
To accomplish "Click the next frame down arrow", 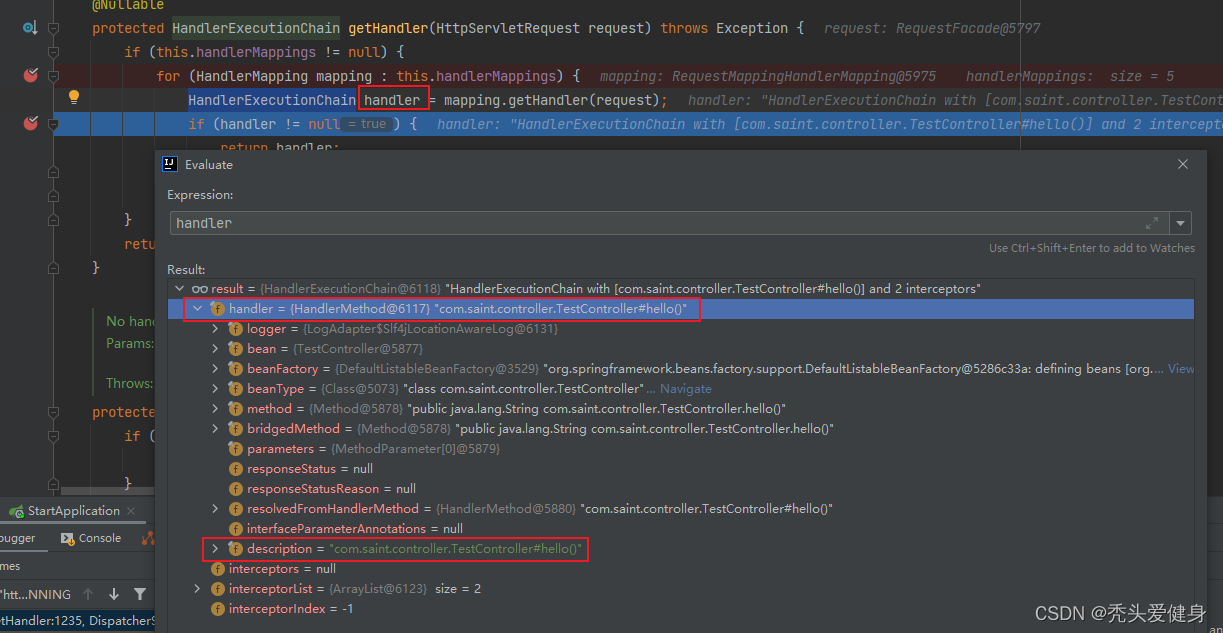I will [x=114, y=594].
